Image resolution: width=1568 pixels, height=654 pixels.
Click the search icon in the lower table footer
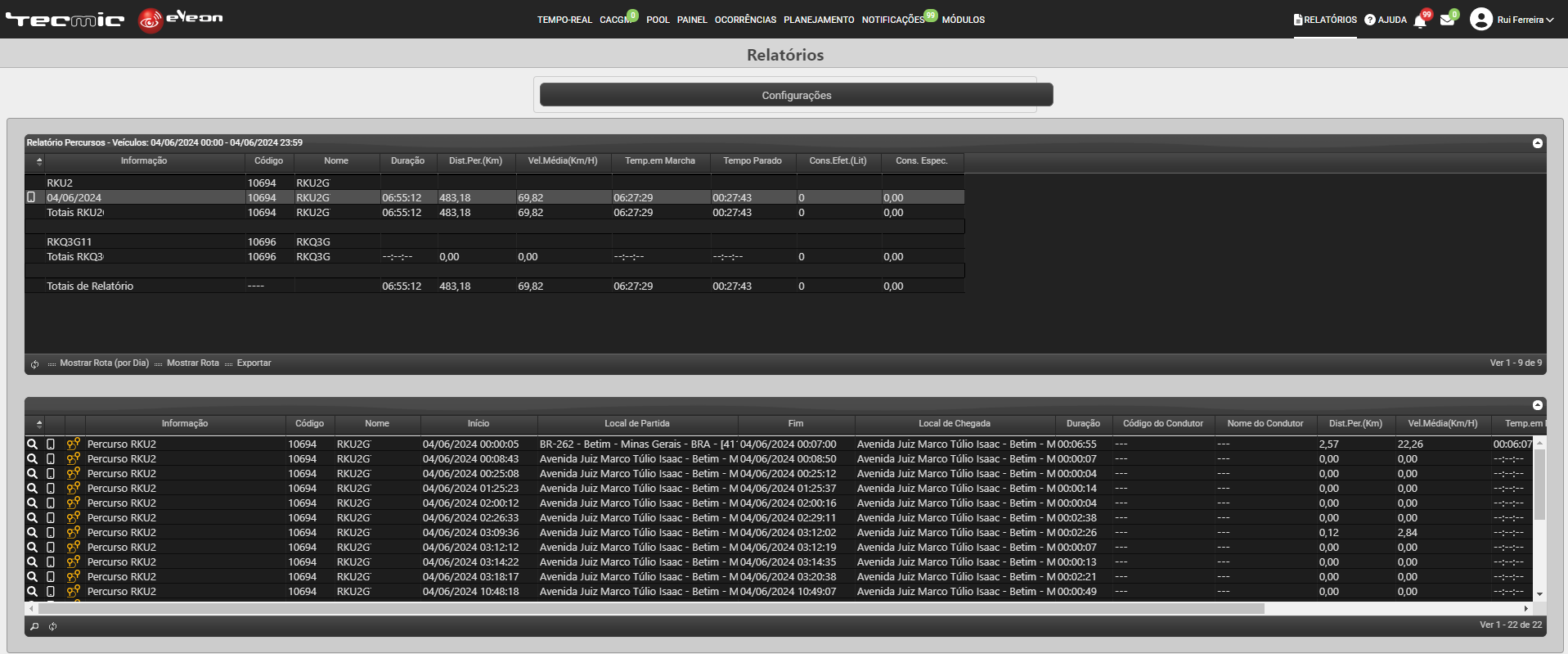coord(34,627)
